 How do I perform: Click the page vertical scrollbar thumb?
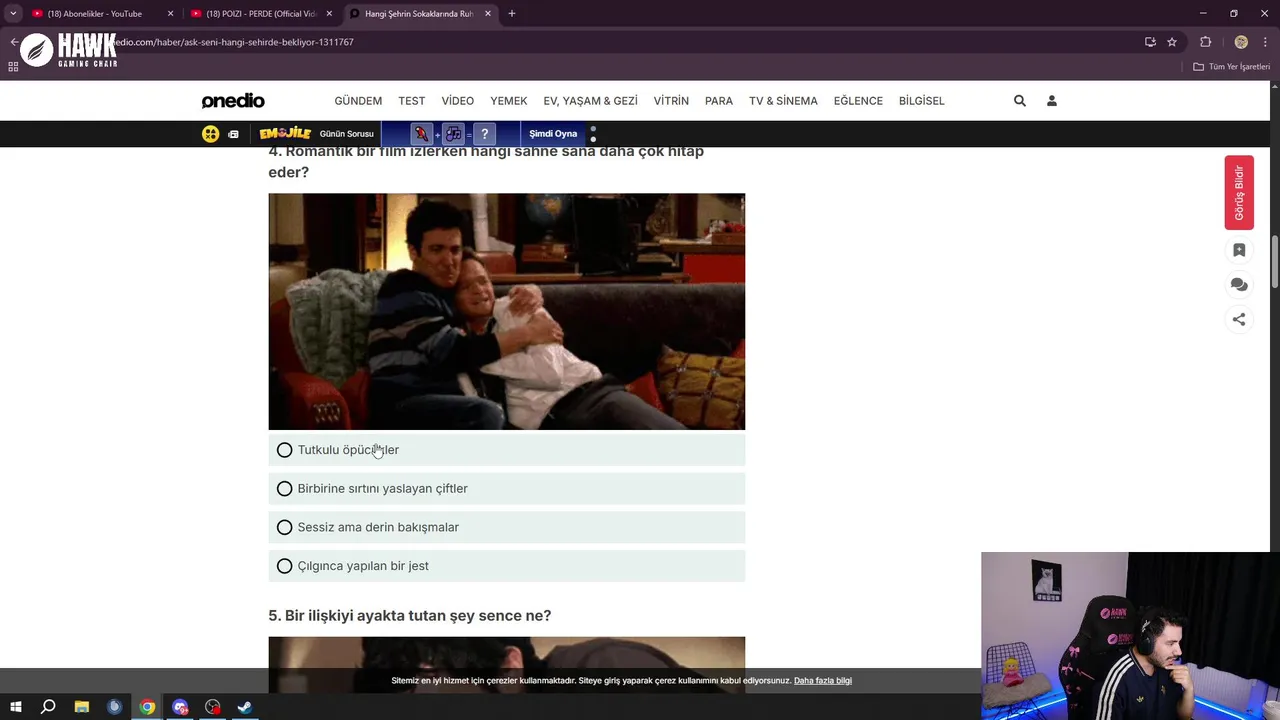coord(1275,262)
